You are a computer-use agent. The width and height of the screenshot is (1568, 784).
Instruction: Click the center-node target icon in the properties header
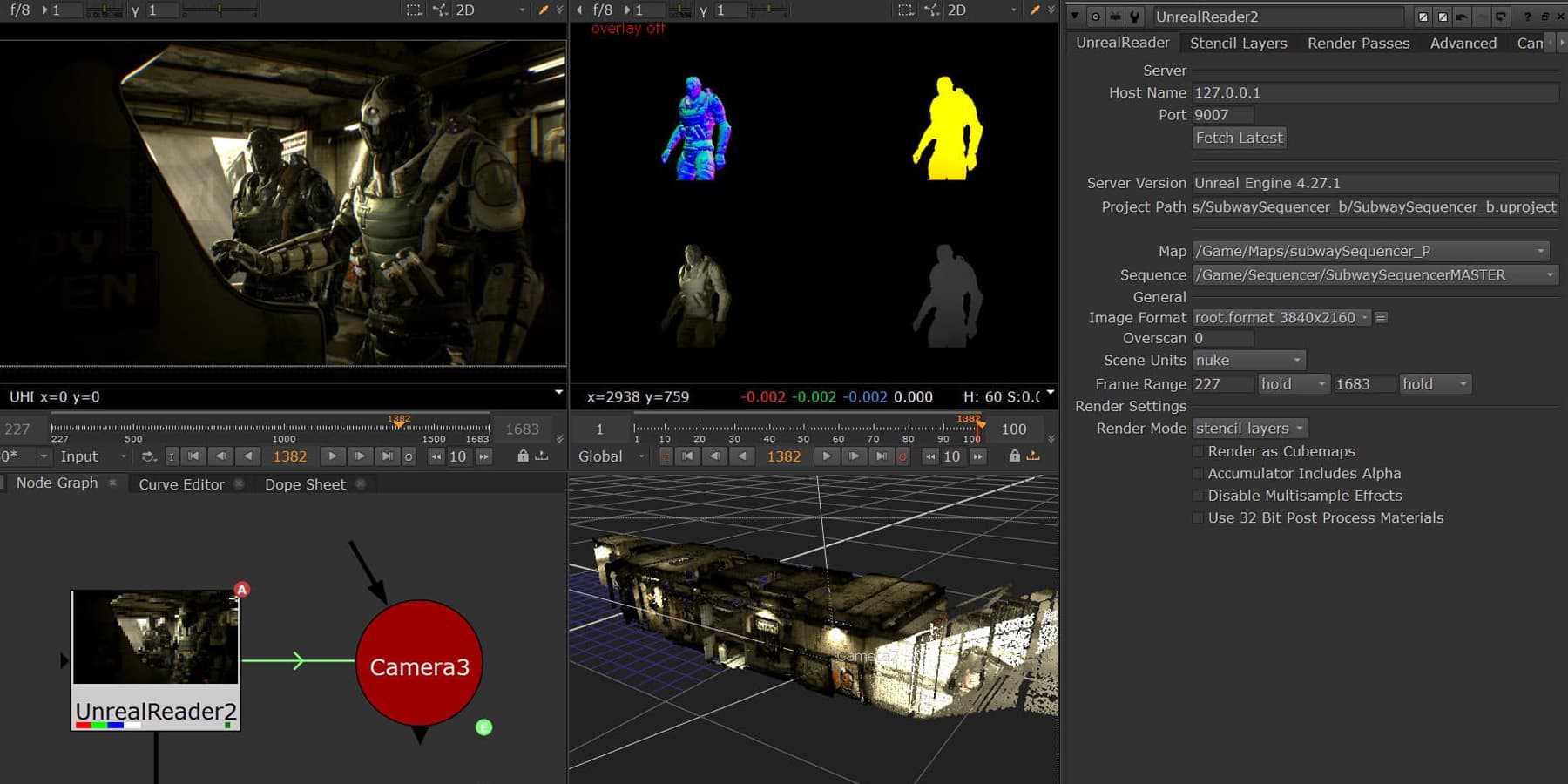(1096, 17)
